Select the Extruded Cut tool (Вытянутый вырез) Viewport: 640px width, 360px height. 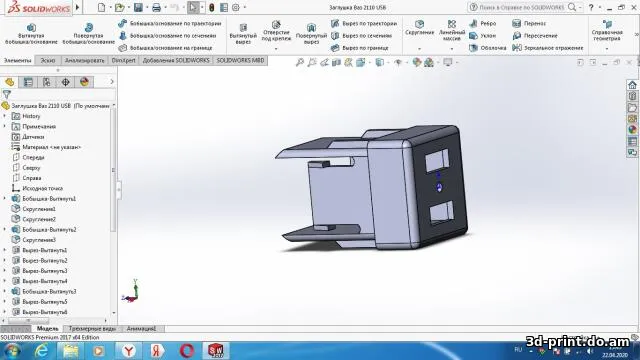(243, 33)
